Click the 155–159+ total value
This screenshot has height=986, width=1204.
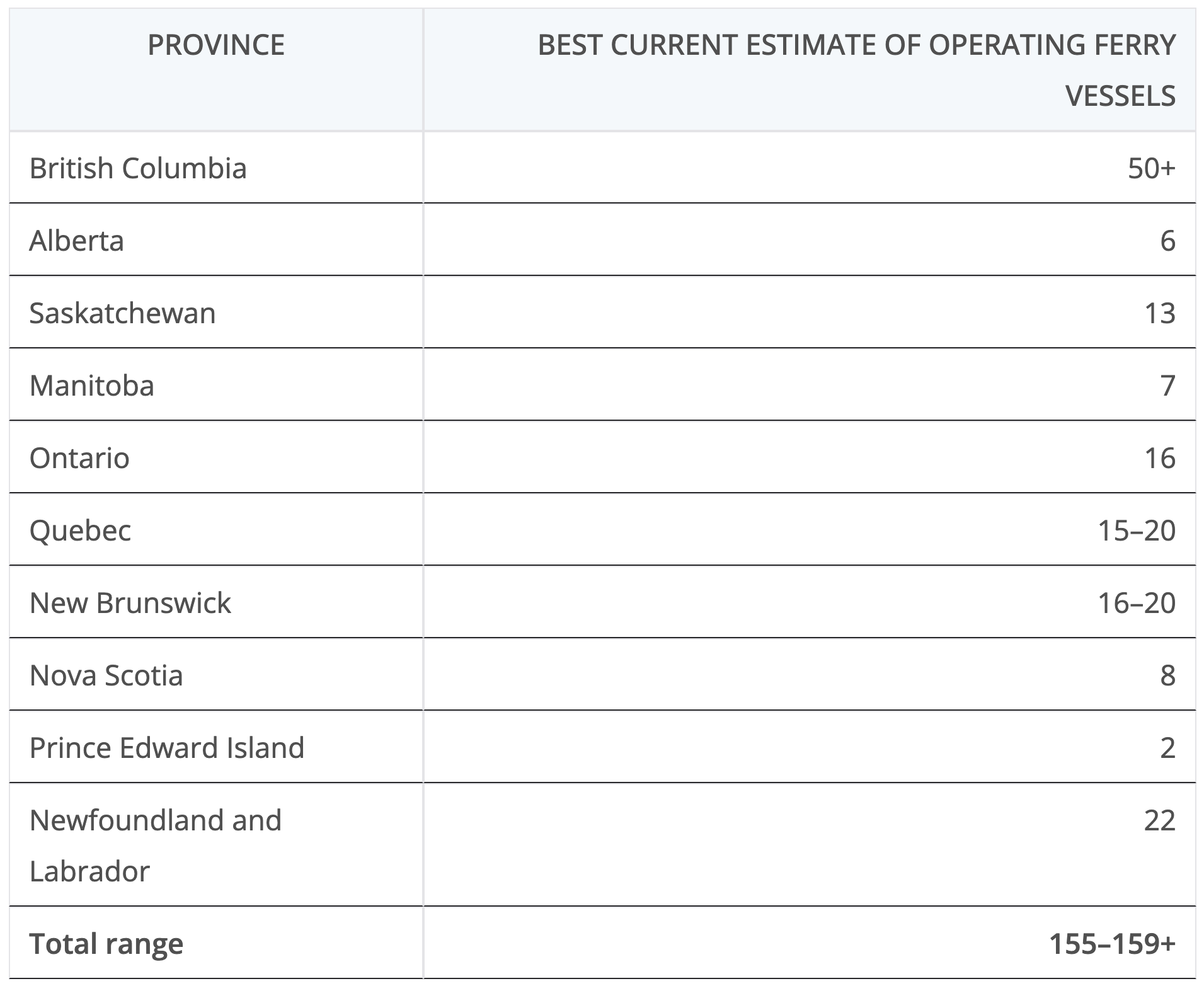(x=1112, y=944)
